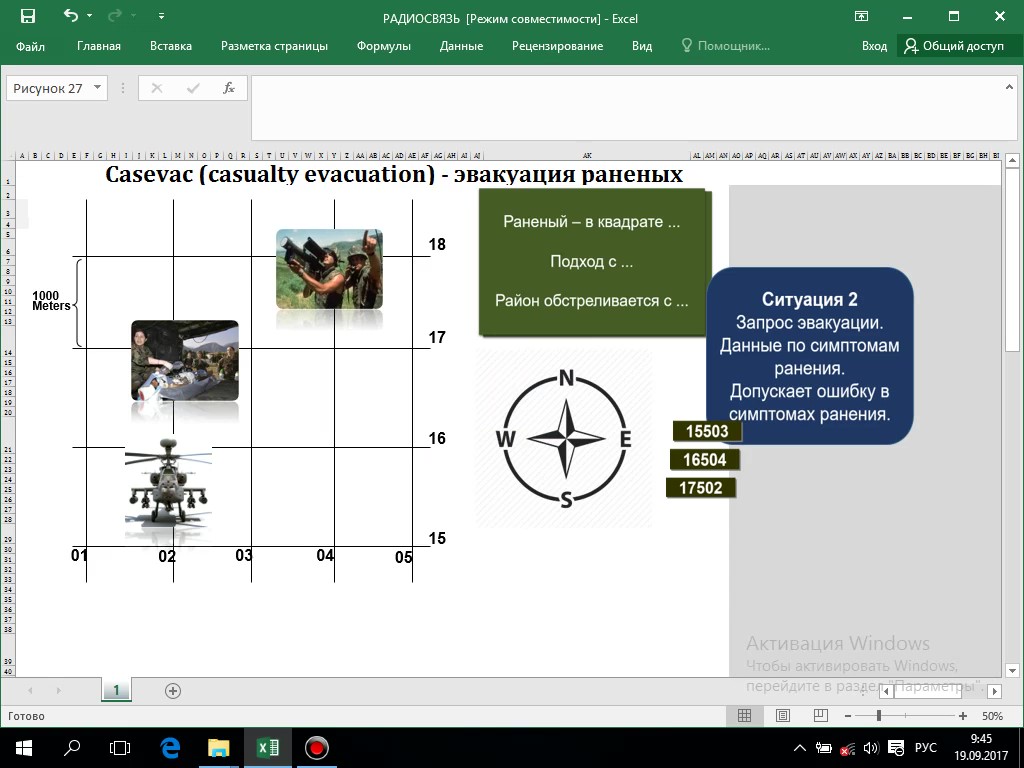Select the helicopter picture

point(168,483)
